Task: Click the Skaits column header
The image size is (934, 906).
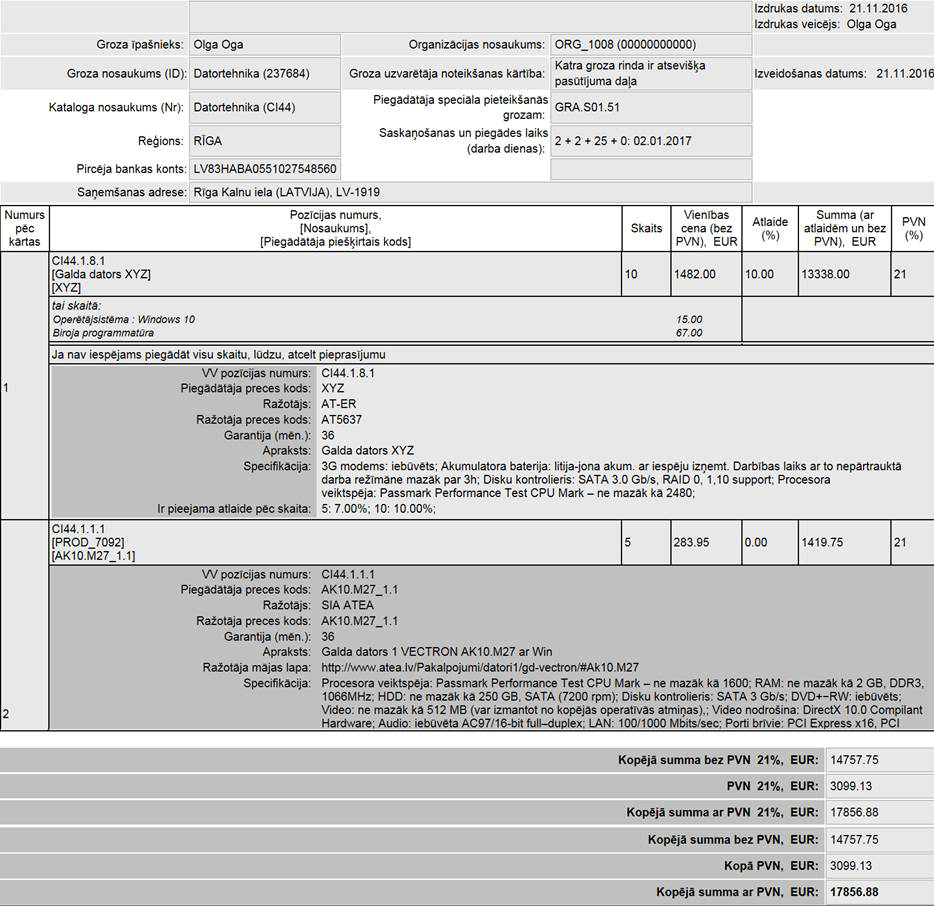Action: [x=646, y=229]
